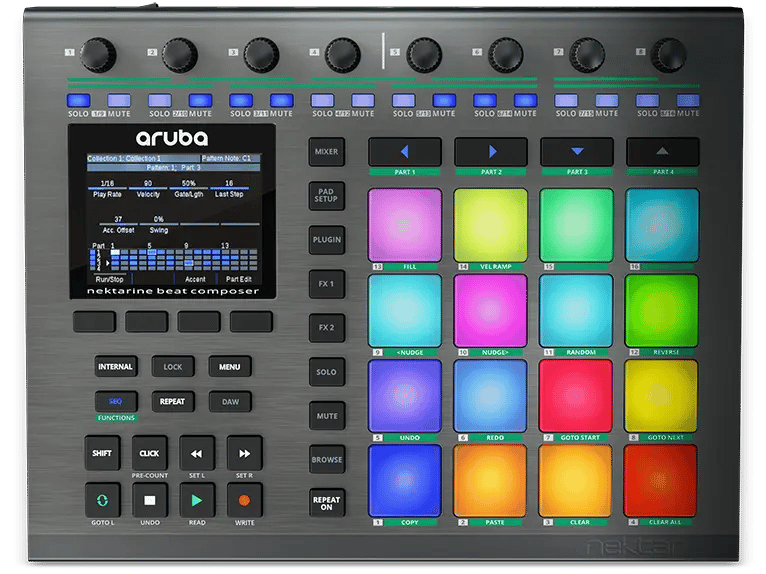Stop playback with the white square button
The height and width of the screenshot is (574, 766).
click(150, 500)
